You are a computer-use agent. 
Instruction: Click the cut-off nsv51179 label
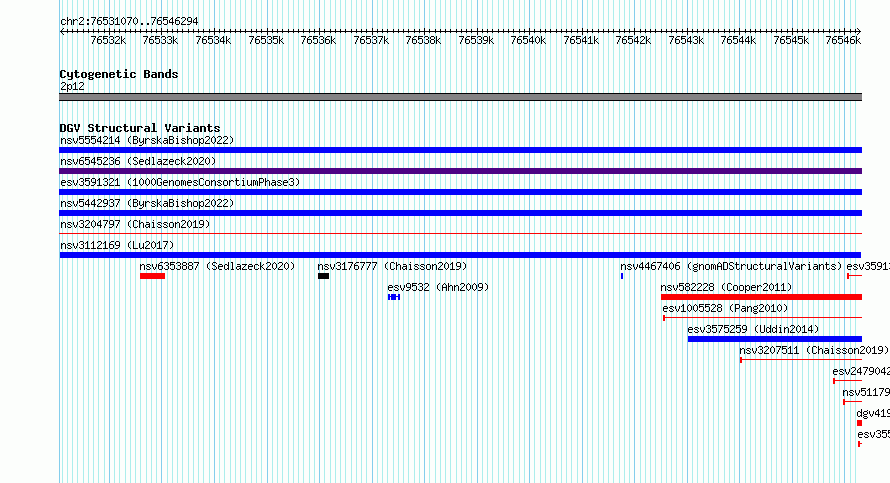[x=866, y=392]
